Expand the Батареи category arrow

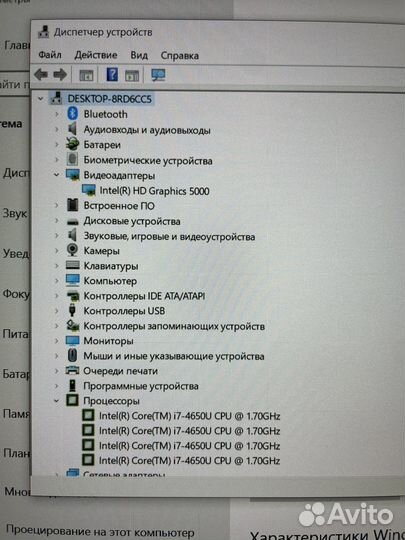point(57,144)
